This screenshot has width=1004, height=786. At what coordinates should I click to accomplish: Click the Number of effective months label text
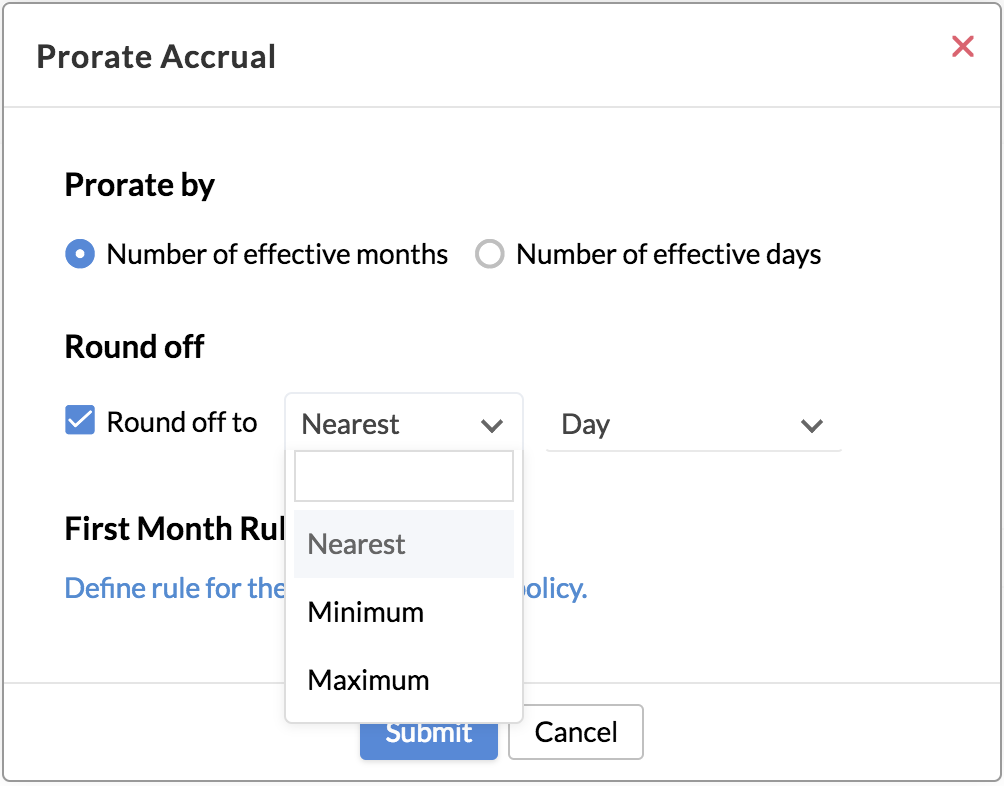[x=277, y=255]
